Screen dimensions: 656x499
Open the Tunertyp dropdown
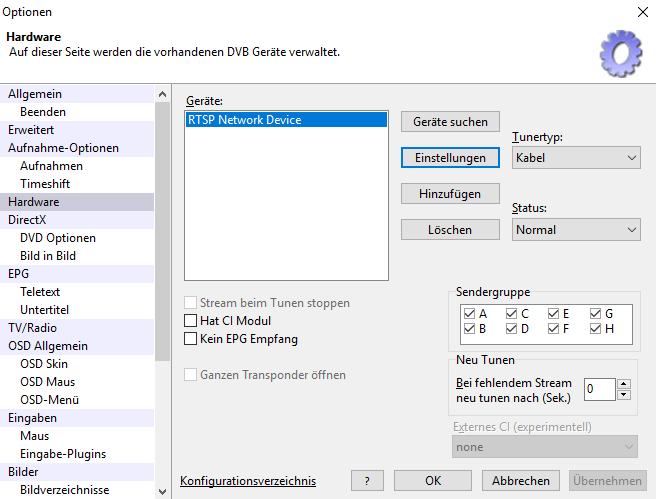point(575,158)
